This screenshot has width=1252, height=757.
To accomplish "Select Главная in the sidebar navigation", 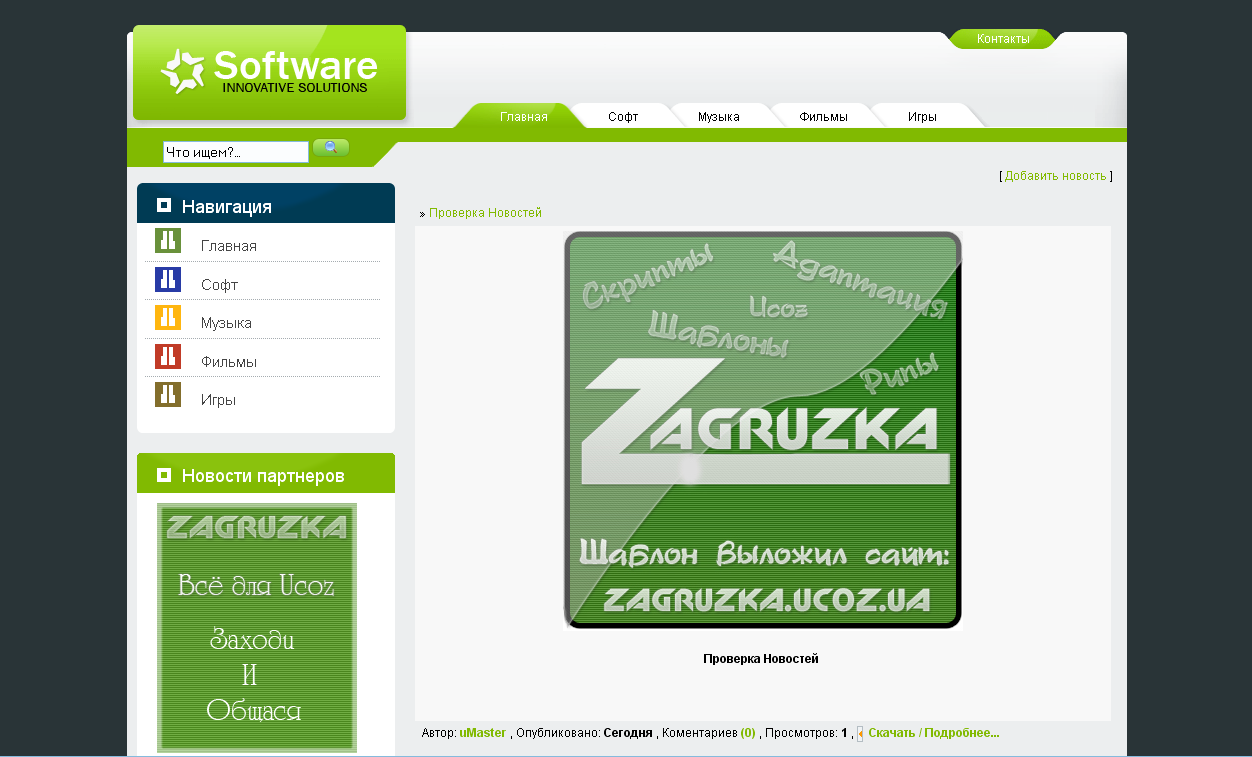I will pos(229,246).
